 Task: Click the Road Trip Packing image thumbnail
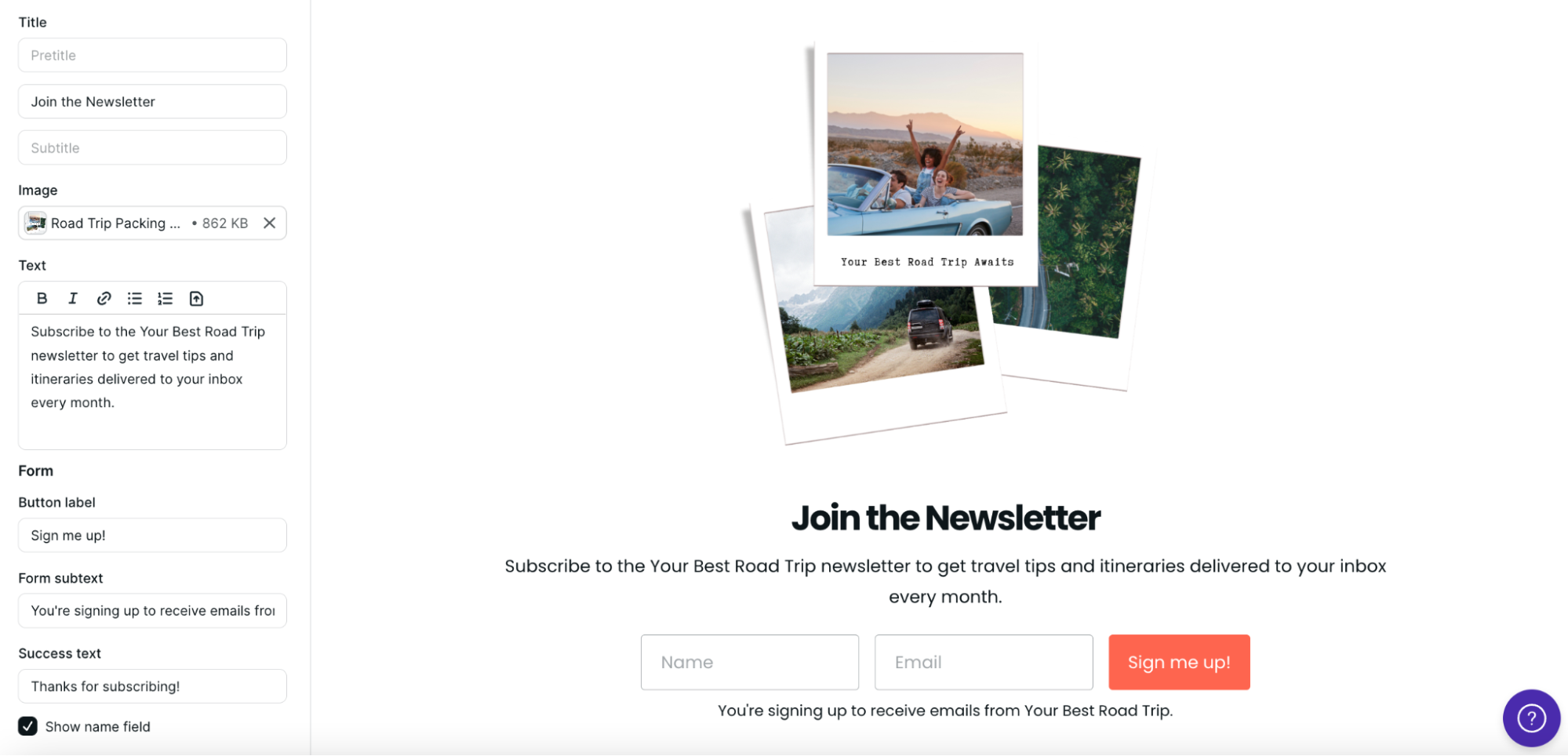(35, 224)
